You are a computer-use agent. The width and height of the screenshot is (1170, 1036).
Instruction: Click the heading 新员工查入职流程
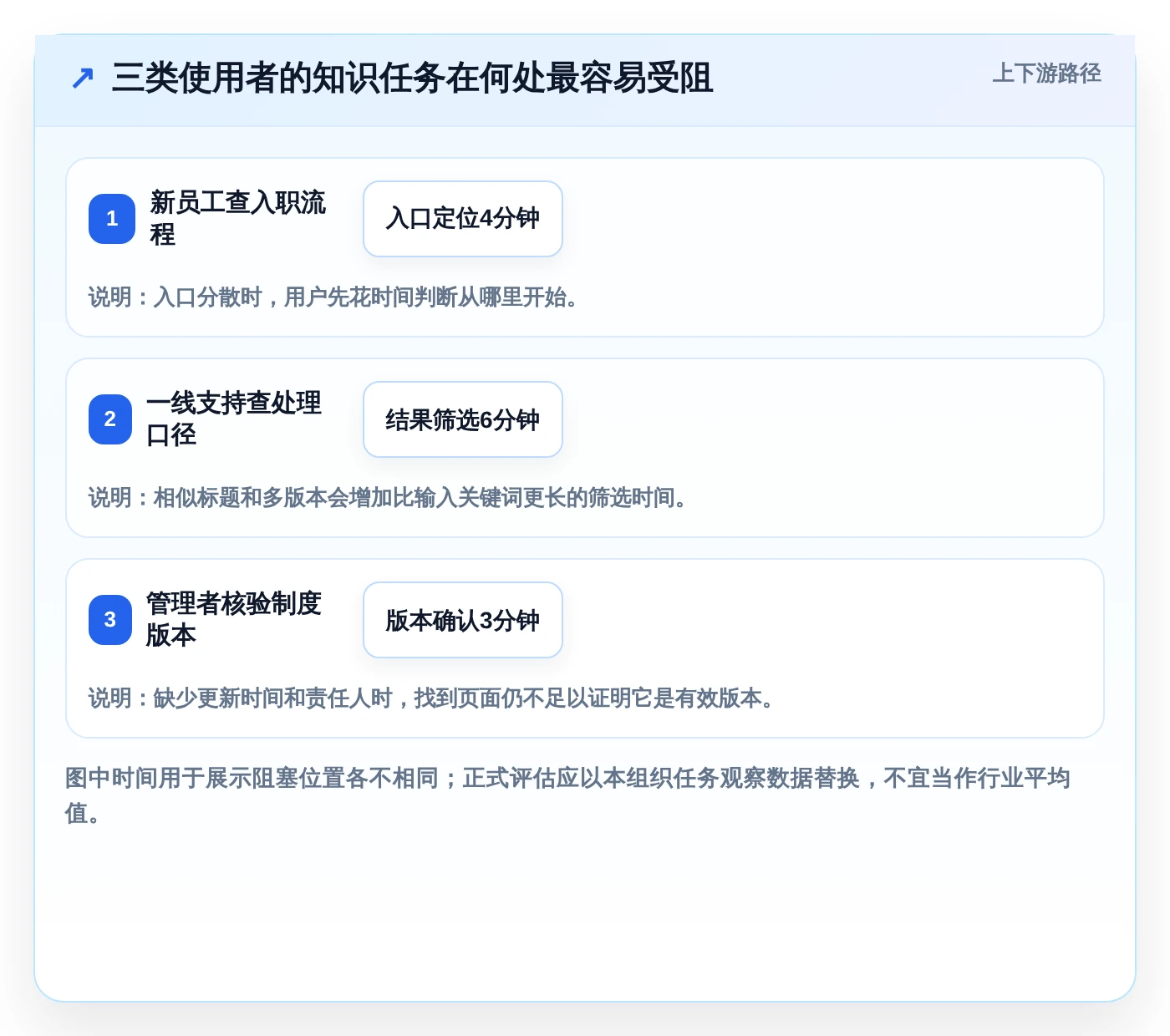click(238, 218)
